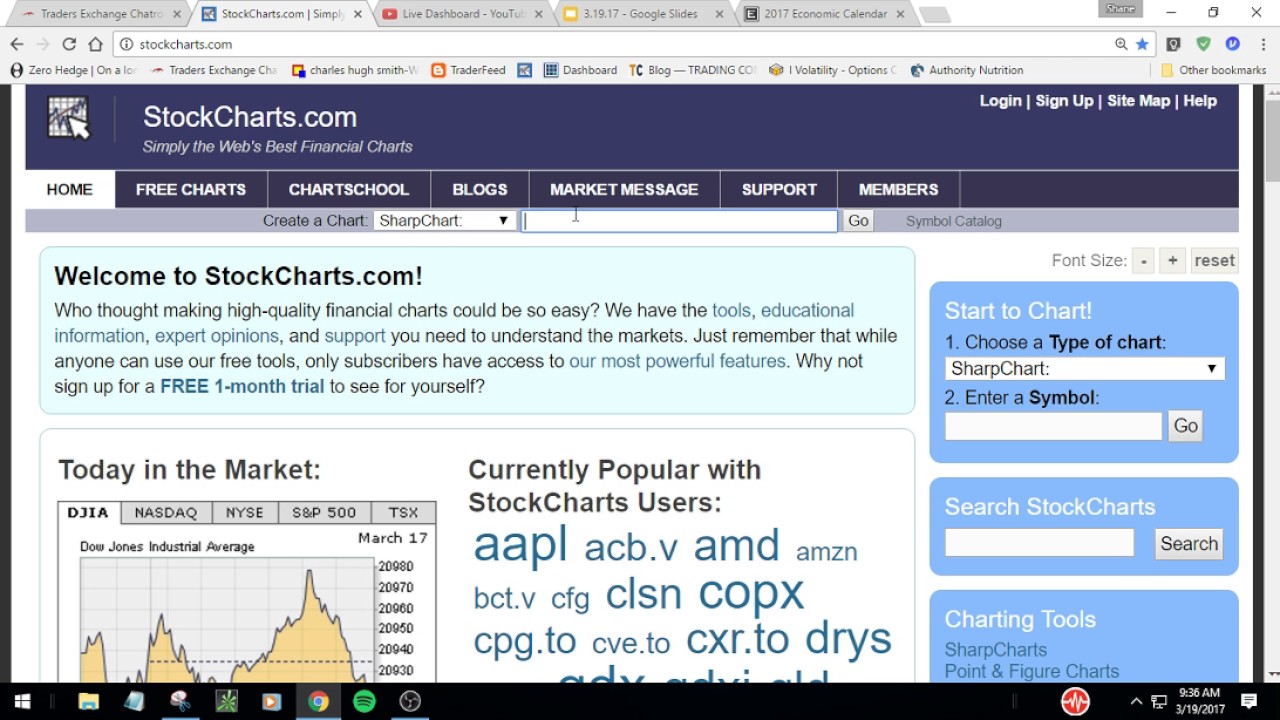This screenshot has height=720, width=1280.
Task: Select the TSX market tab
Action: pos(403,512)
